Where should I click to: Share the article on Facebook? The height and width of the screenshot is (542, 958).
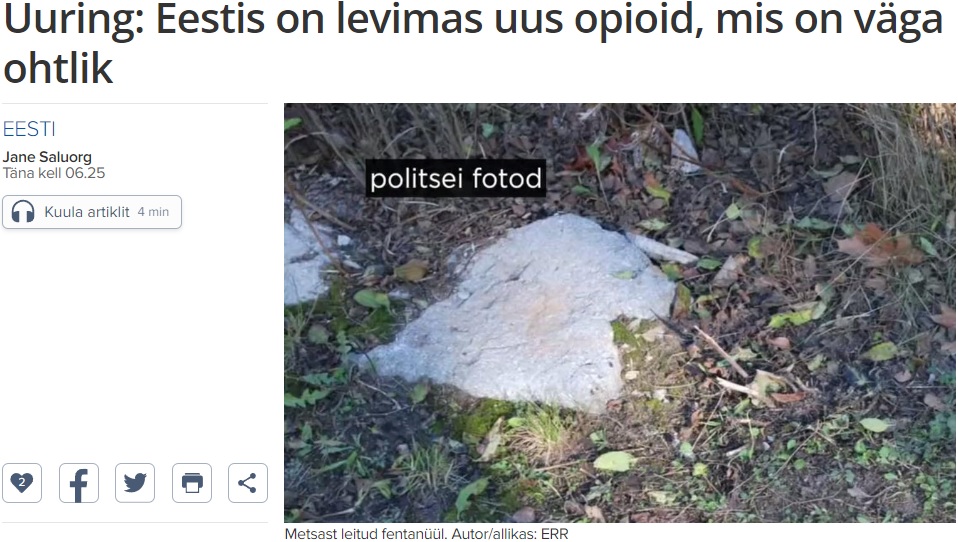(79, 483)
